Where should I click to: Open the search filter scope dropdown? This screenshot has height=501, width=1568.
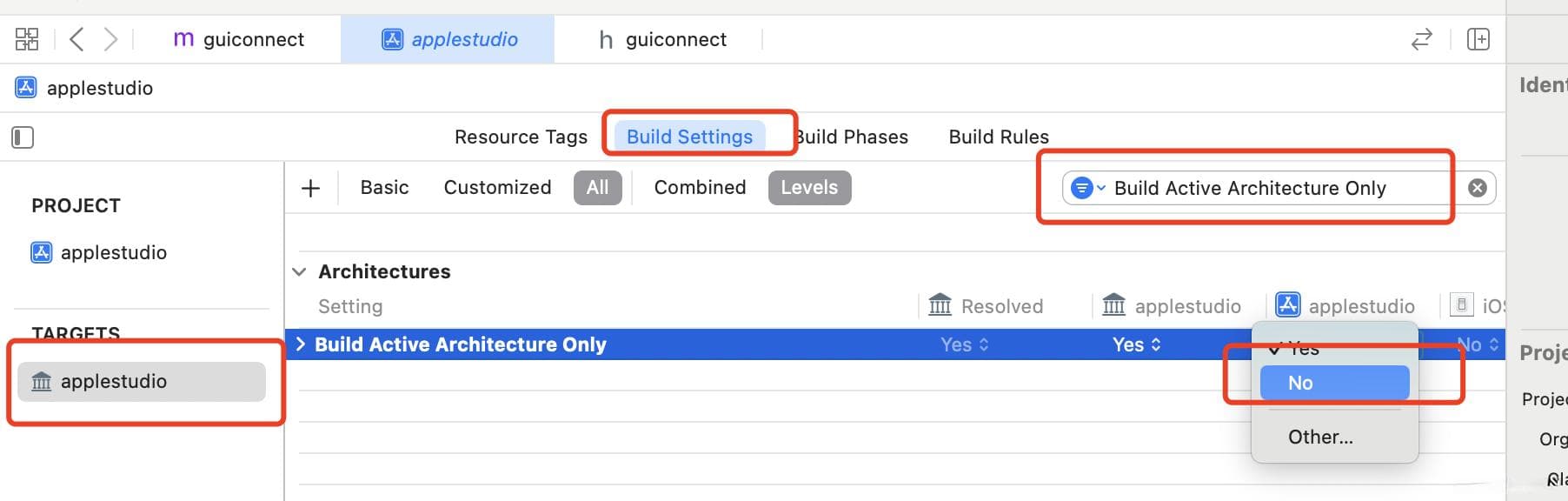tap(1087, 188)
